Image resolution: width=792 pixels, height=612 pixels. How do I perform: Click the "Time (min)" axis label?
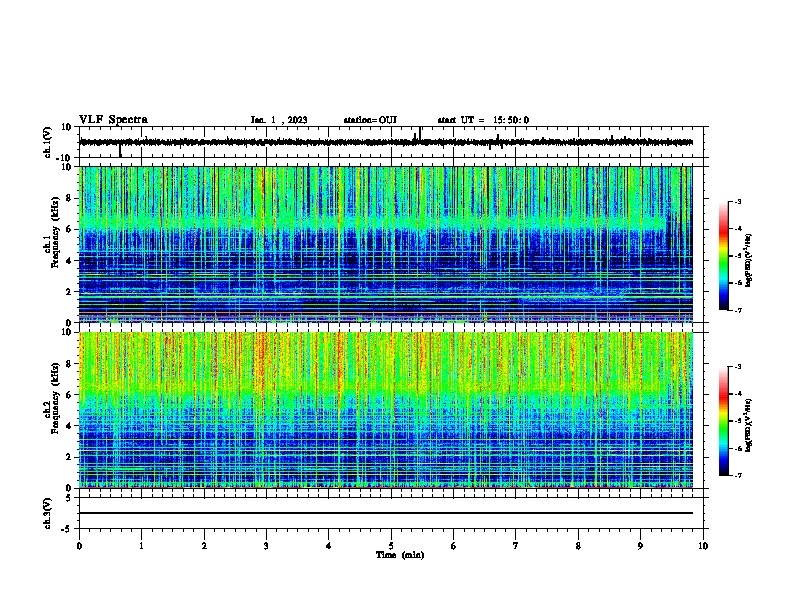click(x=400, y=555)
